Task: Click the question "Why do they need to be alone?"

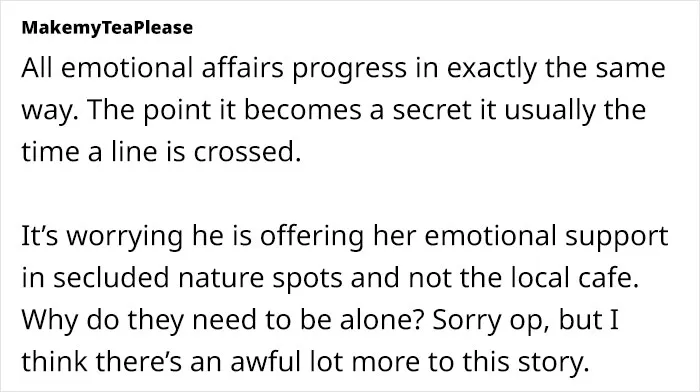Action: 222,320
